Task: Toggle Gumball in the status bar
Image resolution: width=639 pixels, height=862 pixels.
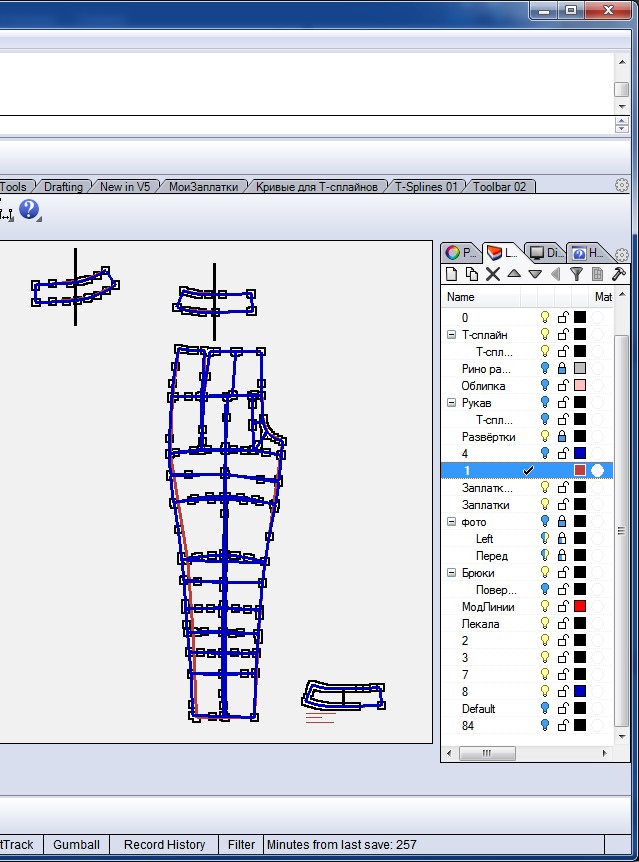Action: (x=76, y=845)
